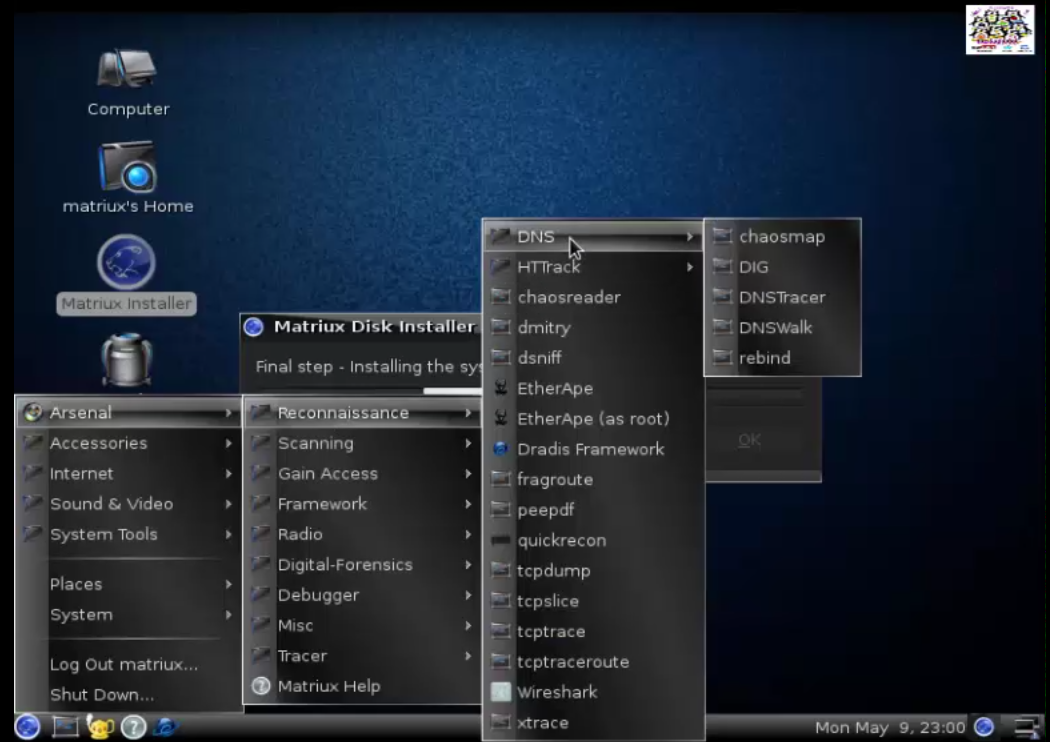Click OK in the Matriux Disk Installer
1050x742 pixels.
[x=749, y=440]
